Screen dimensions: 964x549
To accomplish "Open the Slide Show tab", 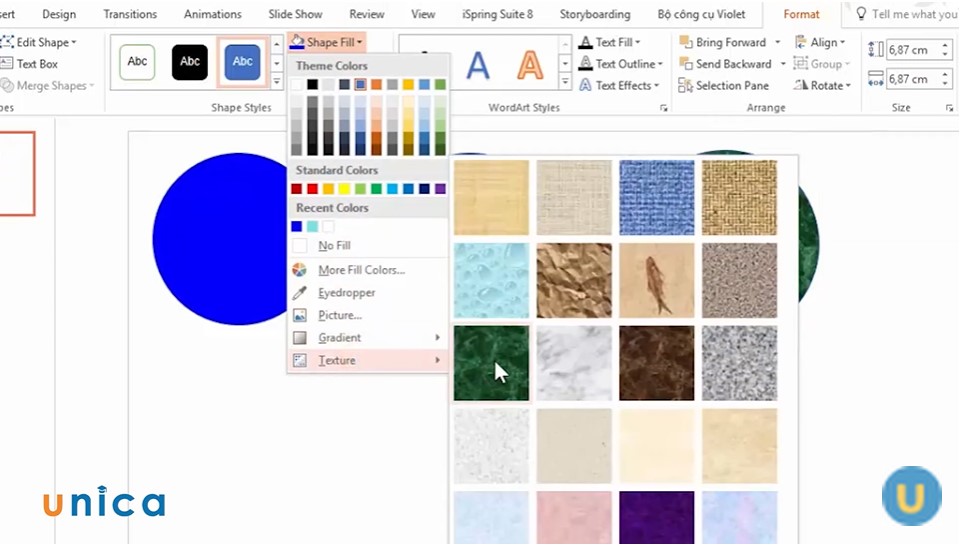I will click(x=295, y=14).
